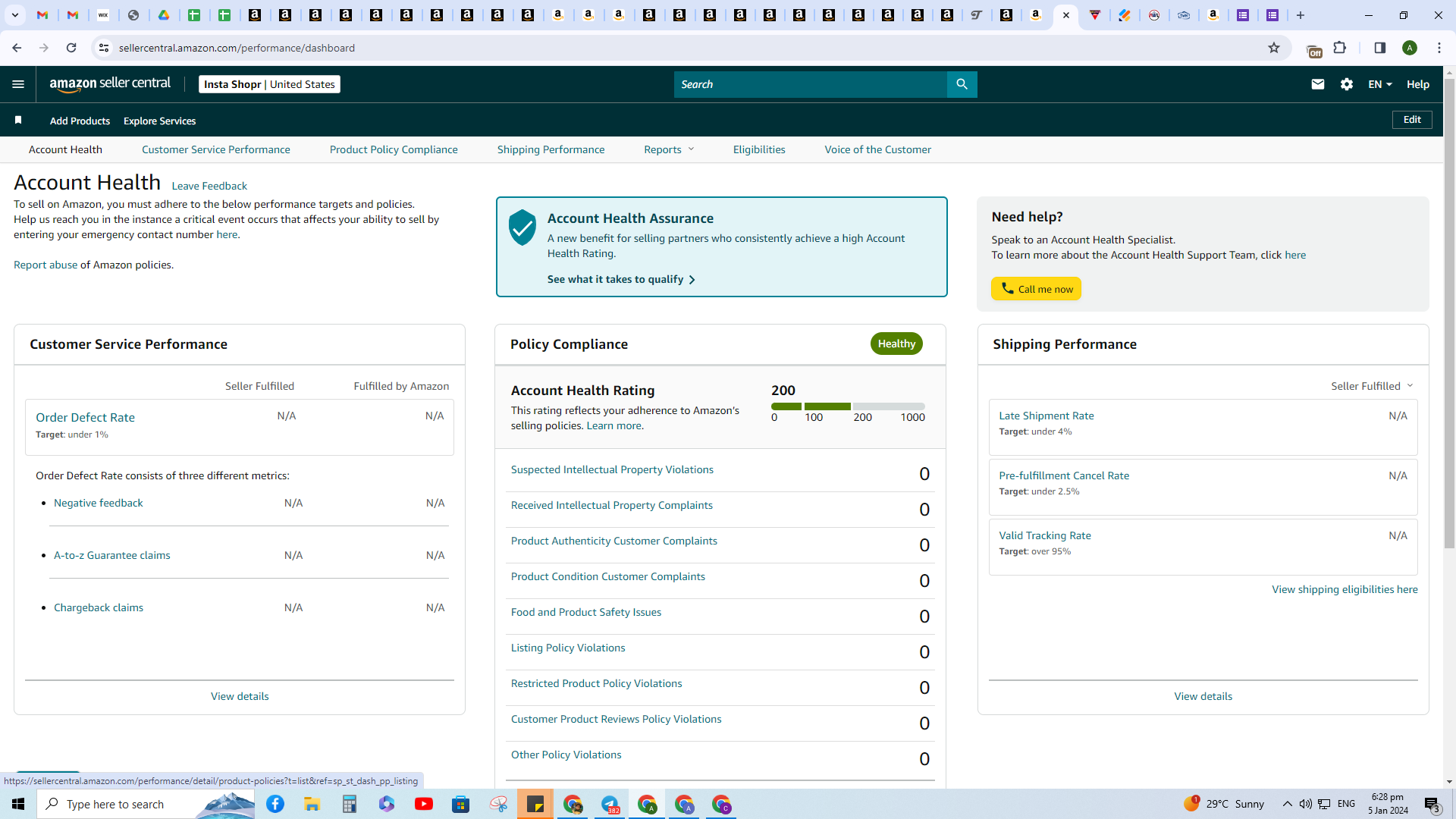Screen dimensions: 1456x819
Task: Show hidden system tray icons
Action: click(1287, 804)
